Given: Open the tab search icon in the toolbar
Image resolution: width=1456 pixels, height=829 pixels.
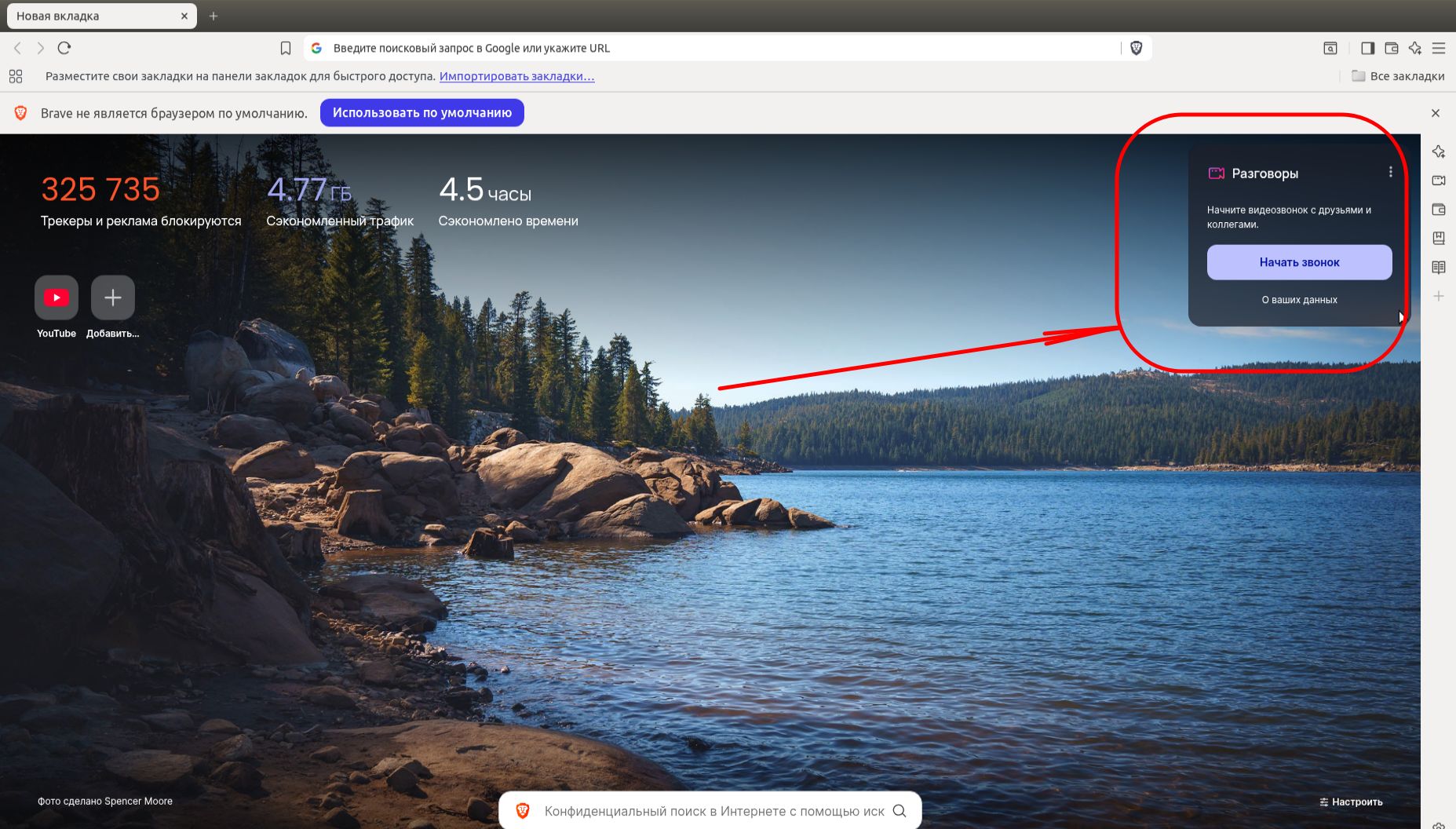Looking at the screenshot, I should coord(1330,48).
